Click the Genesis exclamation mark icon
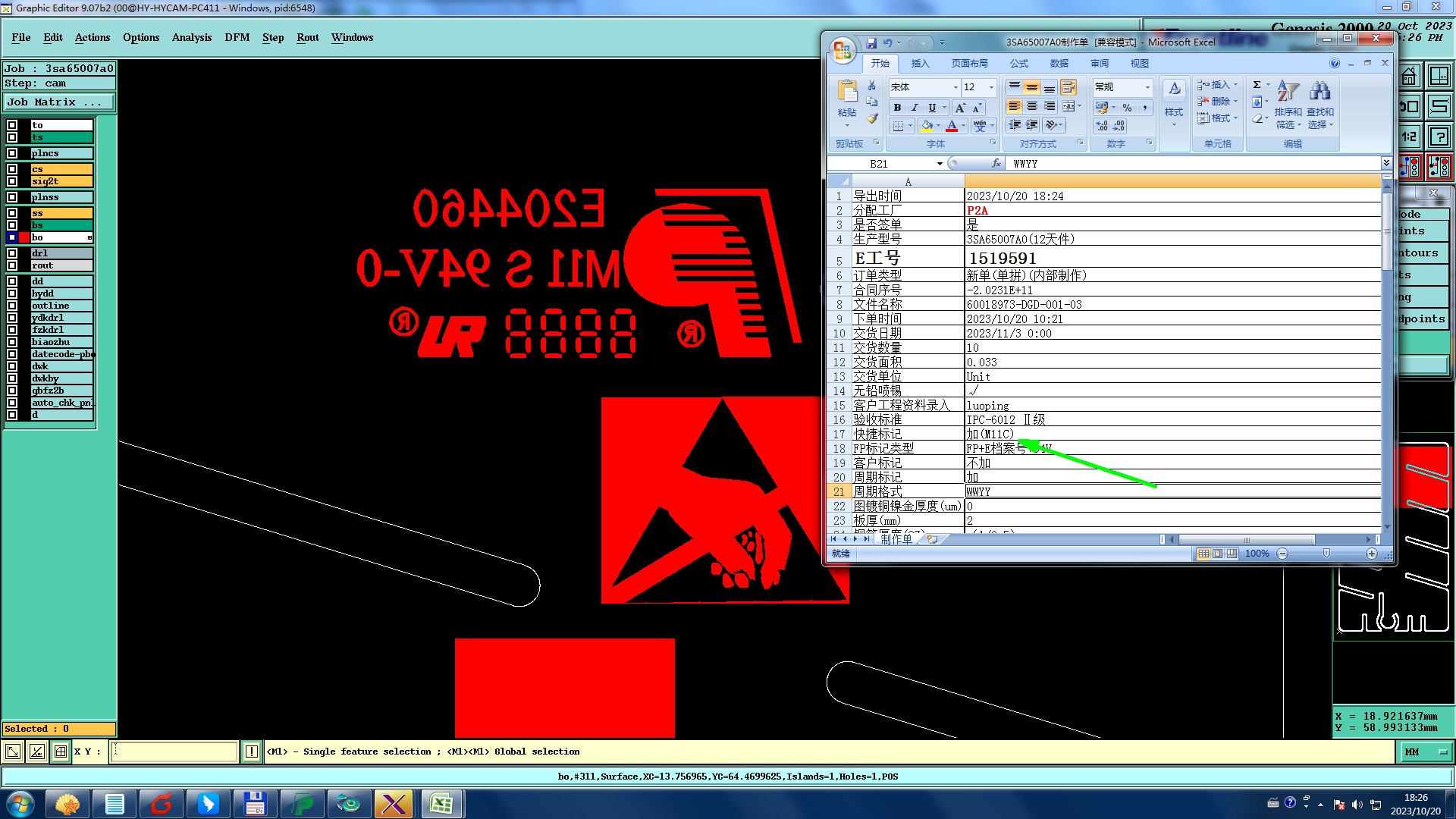1456x819 pixels. pos(252,752)
